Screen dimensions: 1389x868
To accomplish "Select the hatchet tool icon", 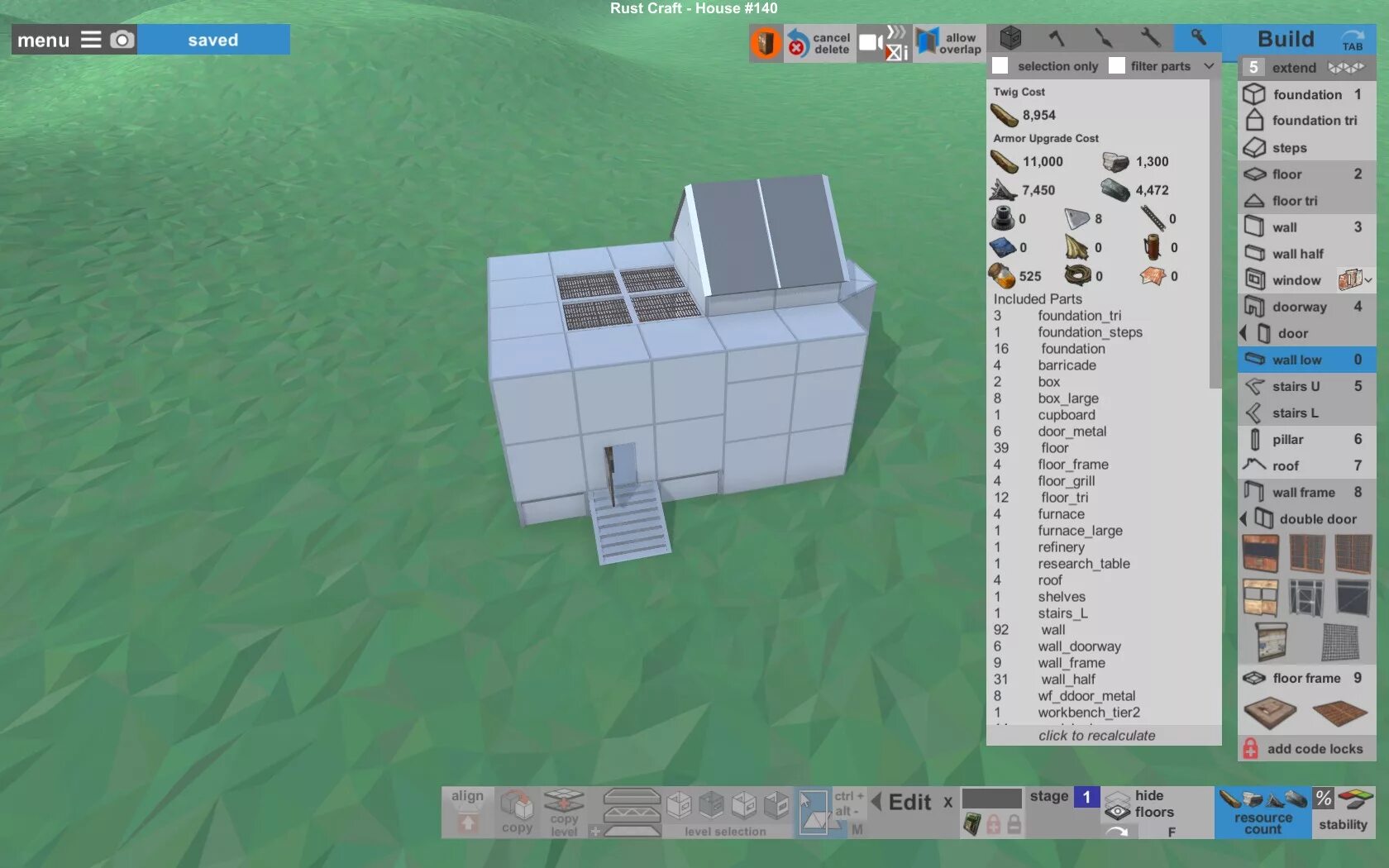I will point(1057,38).
